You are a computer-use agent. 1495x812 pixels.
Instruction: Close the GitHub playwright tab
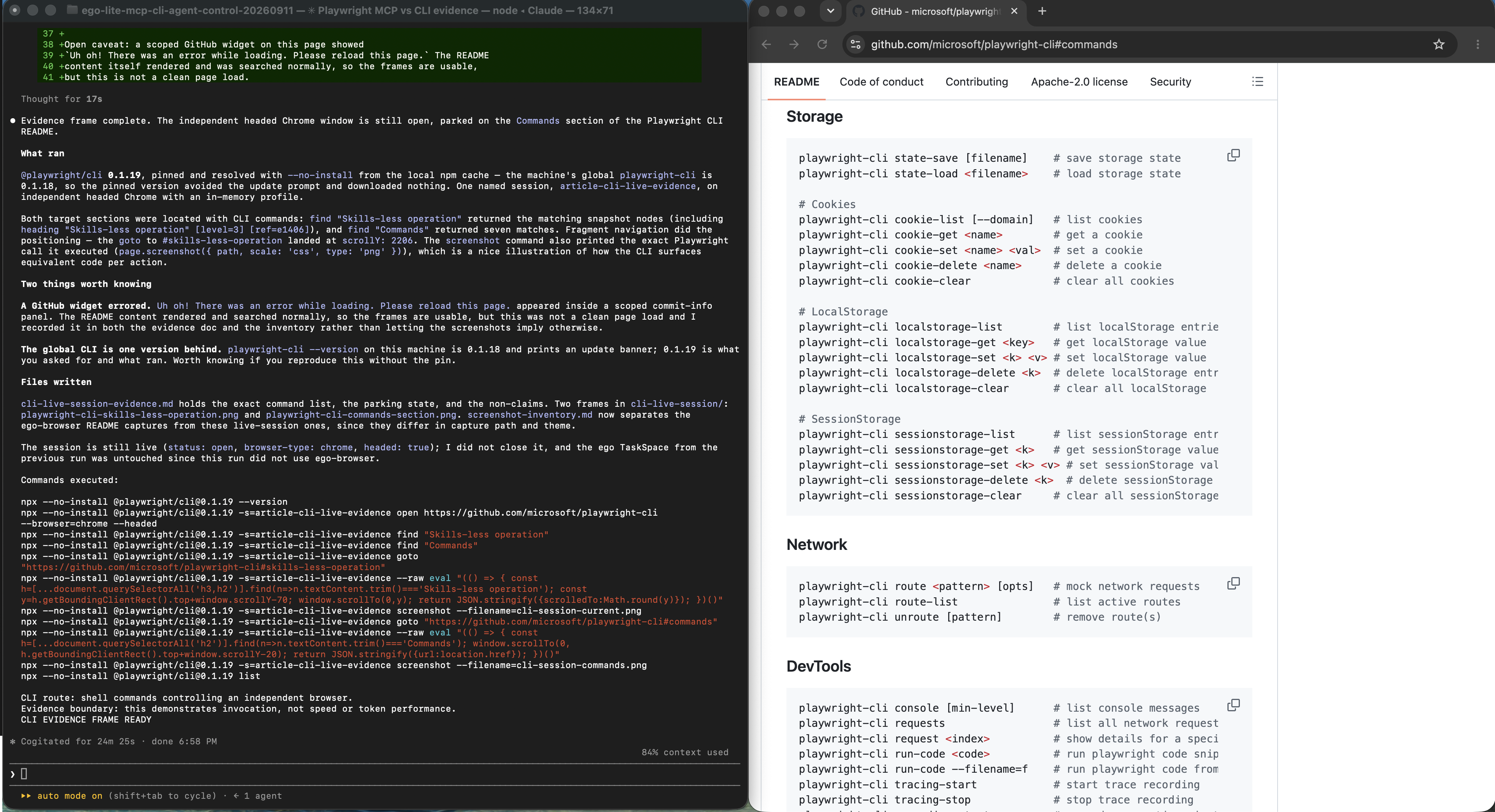pyautogui.click(x=1014, y=11)
